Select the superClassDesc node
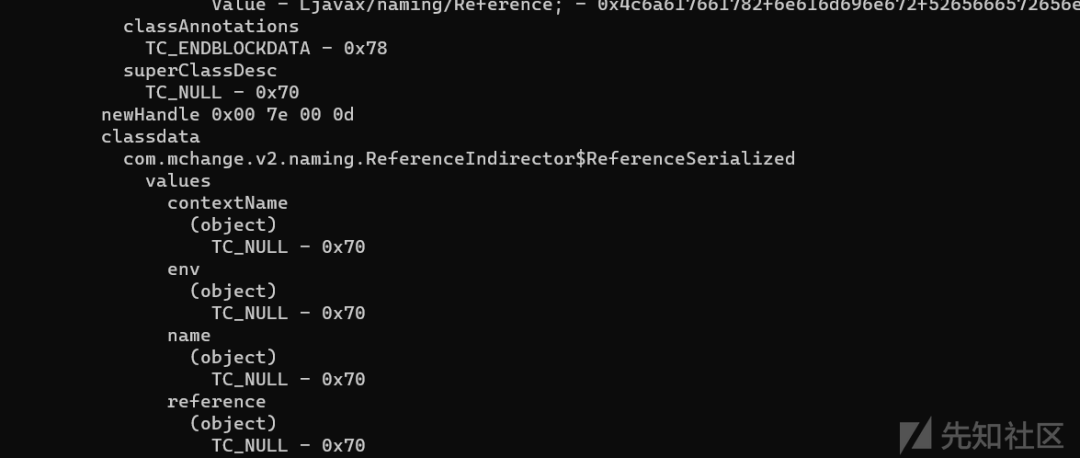1080x458 pixels. [200, 71]
